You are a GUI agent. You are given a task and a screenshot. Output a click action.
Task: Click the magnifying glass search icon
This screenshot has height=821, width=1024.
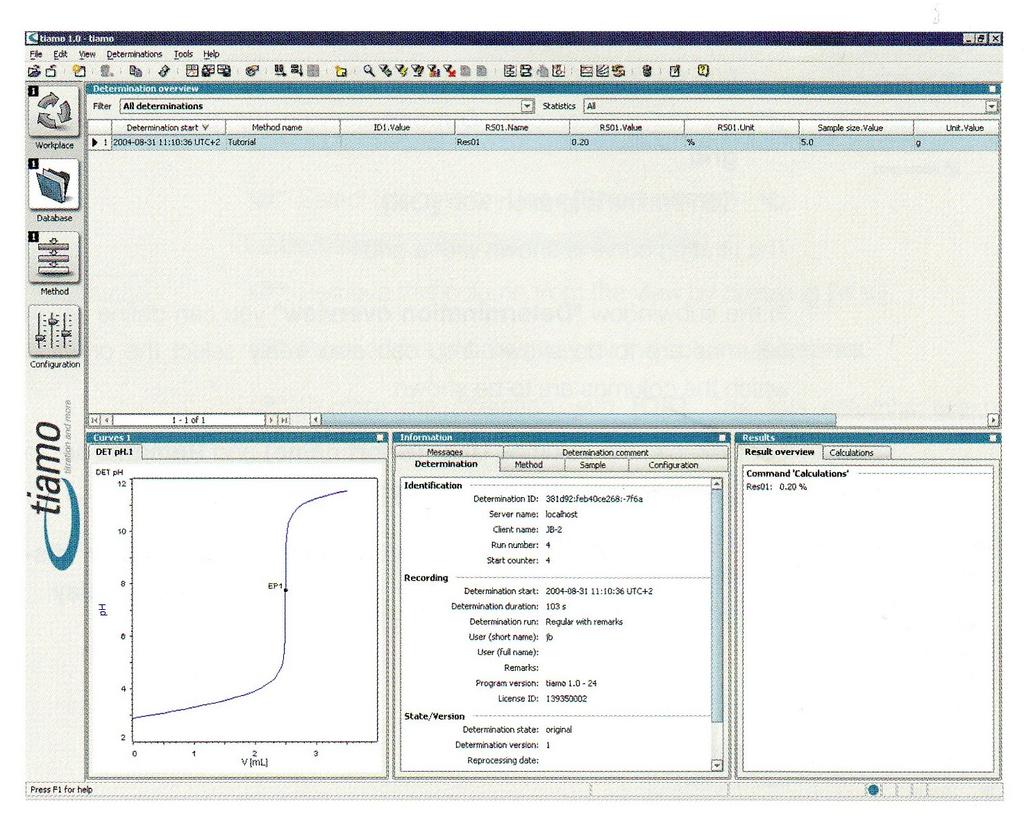click(x=369, y=71)
